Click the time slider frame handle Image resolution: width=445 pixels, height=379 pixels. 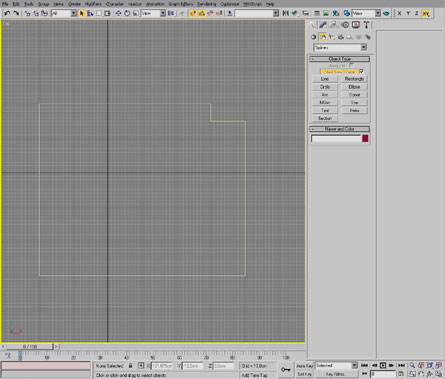[30, 347]
